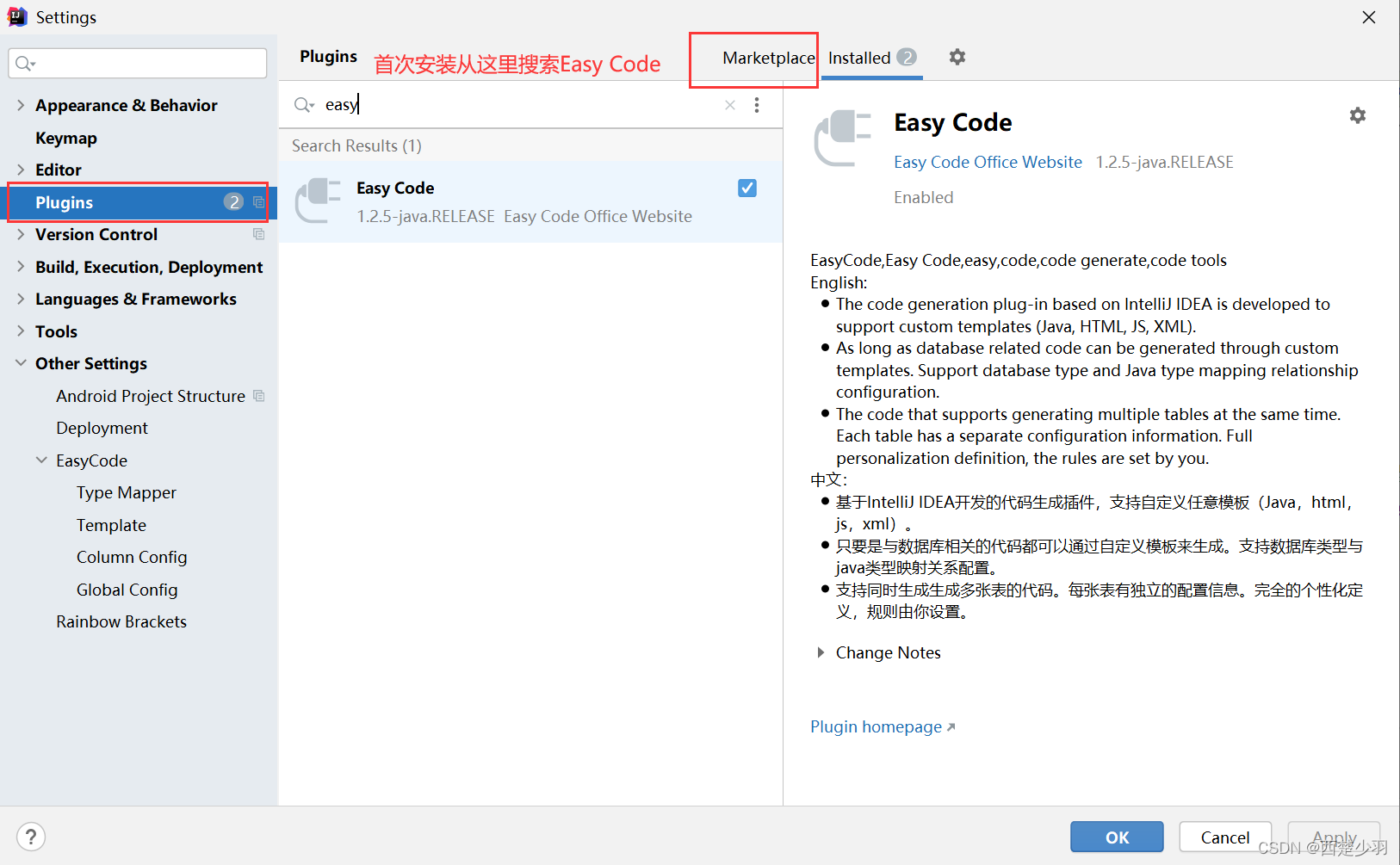Click the OK button

point(1117,837)
